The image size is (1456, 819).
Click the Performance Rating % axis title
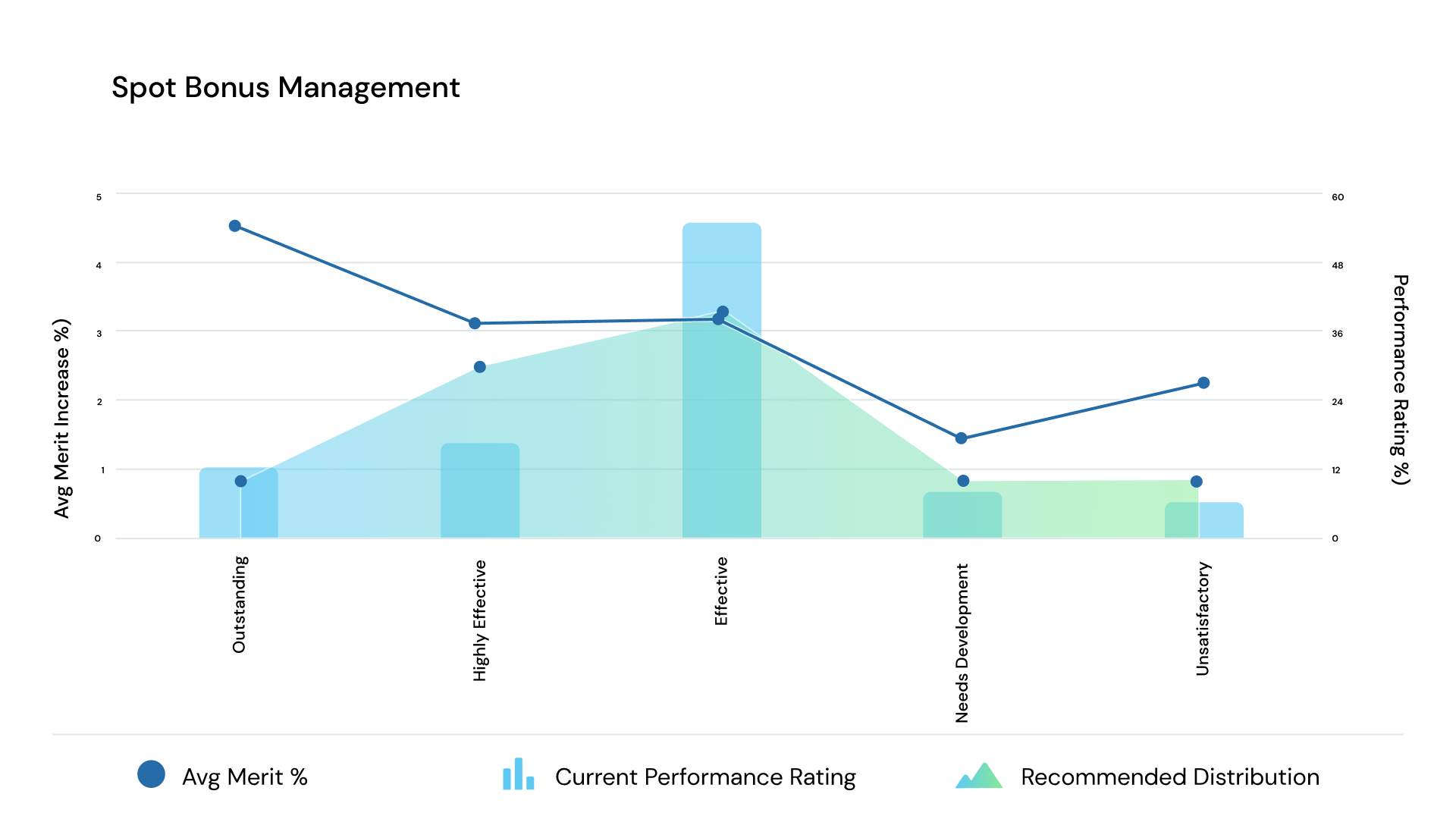pyautogui.click(x=1400, y=379)
